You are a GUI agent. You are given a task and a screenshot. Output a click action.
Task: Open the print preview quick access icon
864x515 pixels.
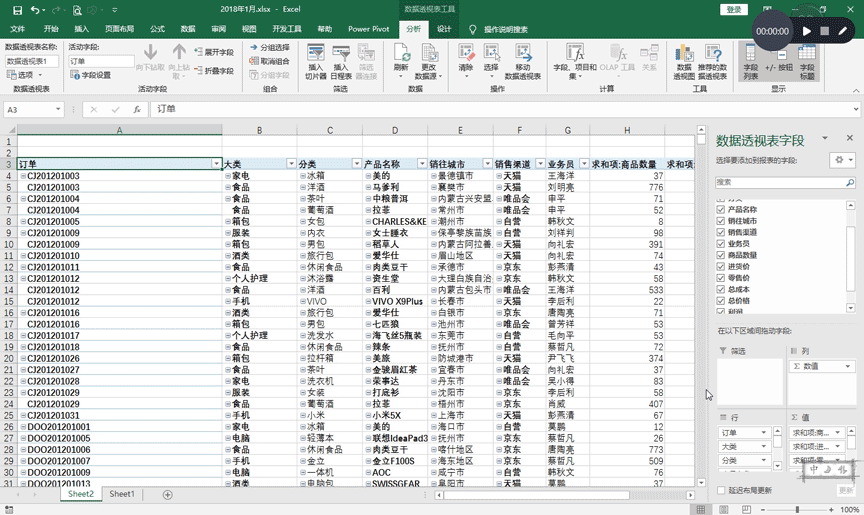coord(77,10)
